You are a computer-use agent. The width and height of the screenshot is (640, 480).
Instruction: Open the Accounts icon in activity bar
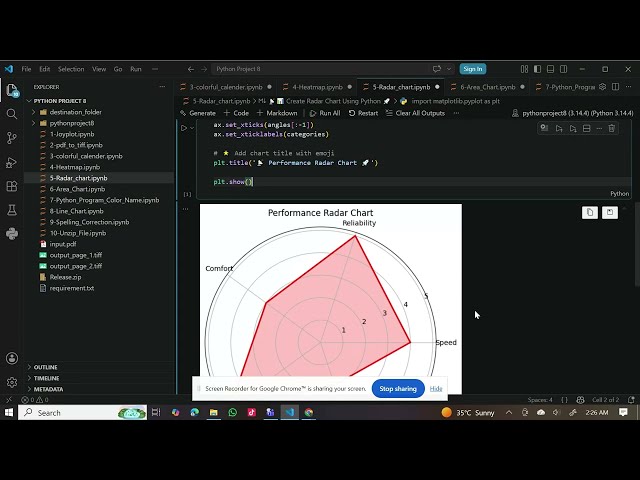point(12,358)
